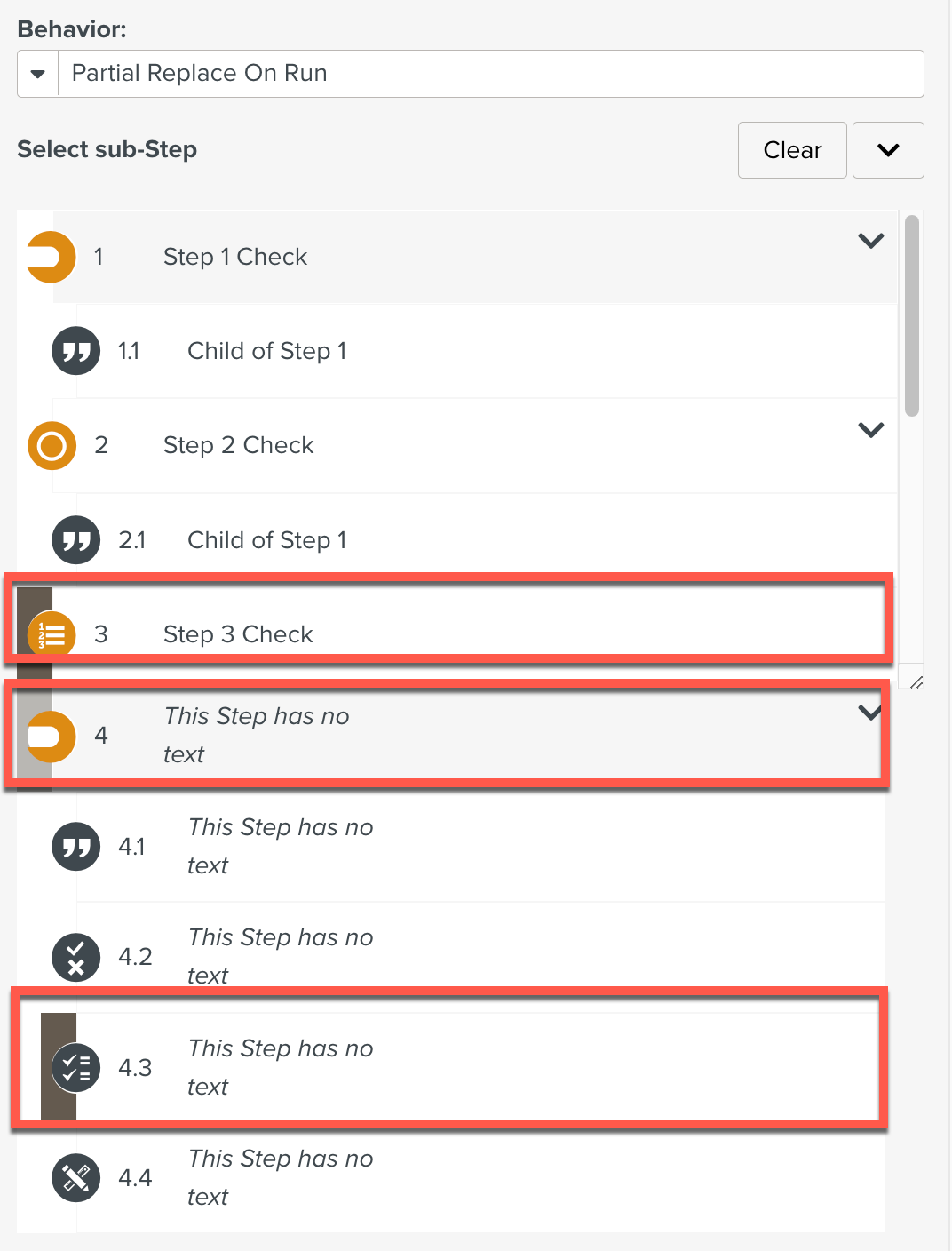Collapse Step 2 Check using its chevron
The image size is (952, 1251).
(871, 430)
